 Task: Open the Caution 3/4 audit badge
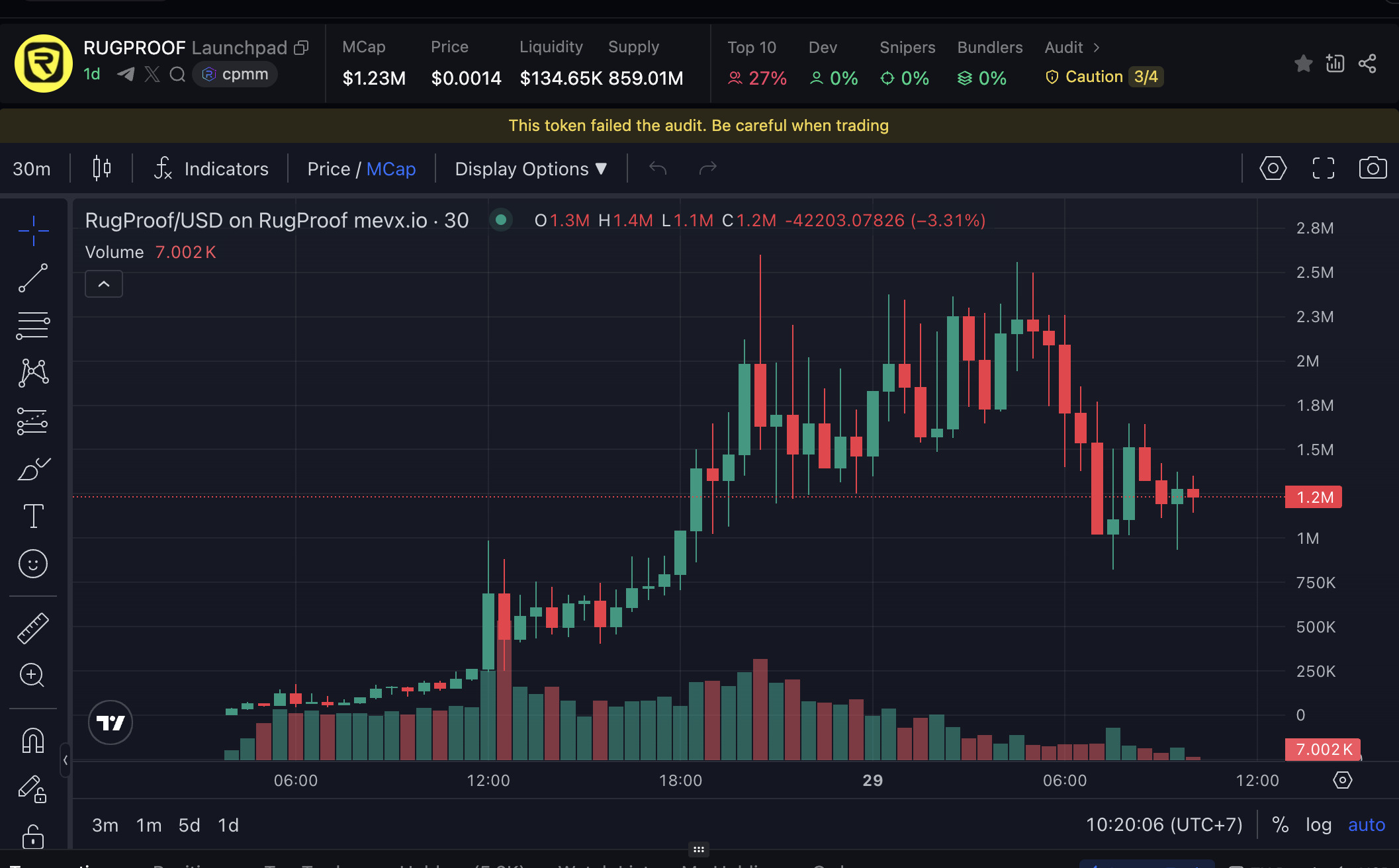pyautogui.click(x=1105, y=77)
